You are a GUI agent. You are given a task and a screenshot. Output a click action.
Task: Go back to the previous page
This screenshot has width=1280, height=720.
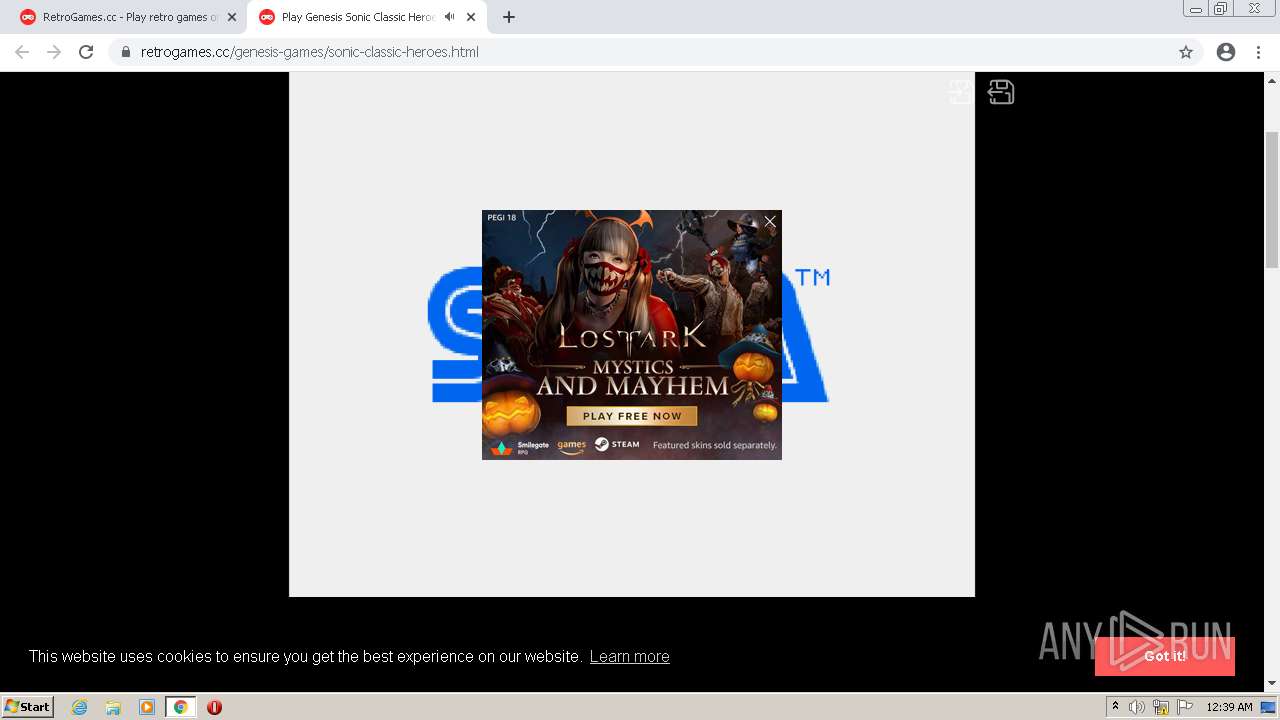point(22,52)
